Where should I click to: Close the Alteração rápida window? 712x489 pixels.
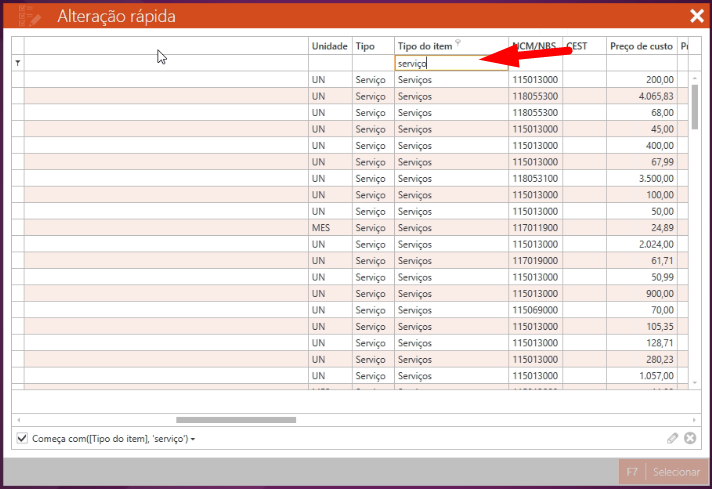(x=697, y=15)
